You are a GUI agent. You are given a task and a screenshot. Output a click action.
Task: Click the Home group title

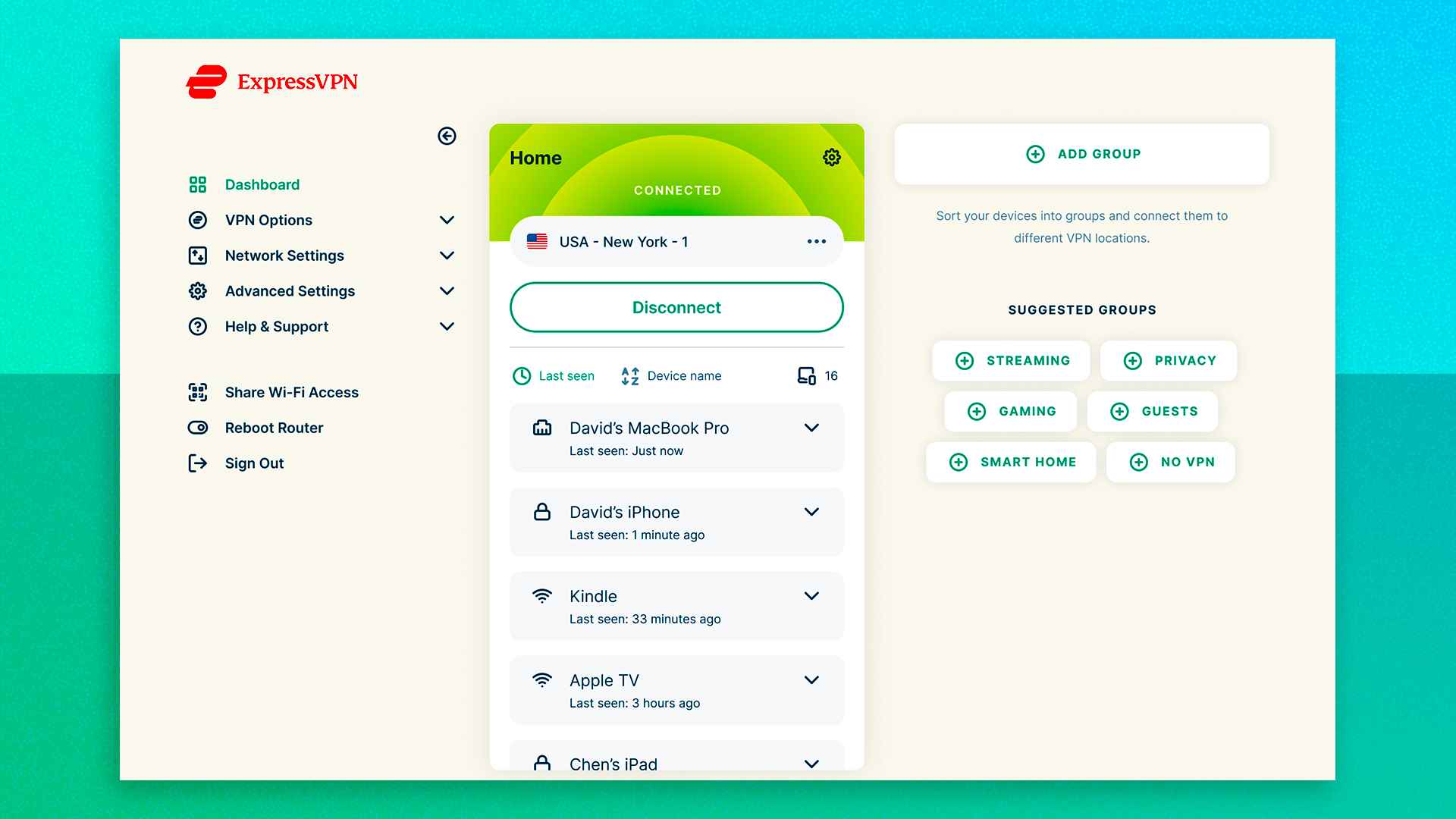click(535, 158)
